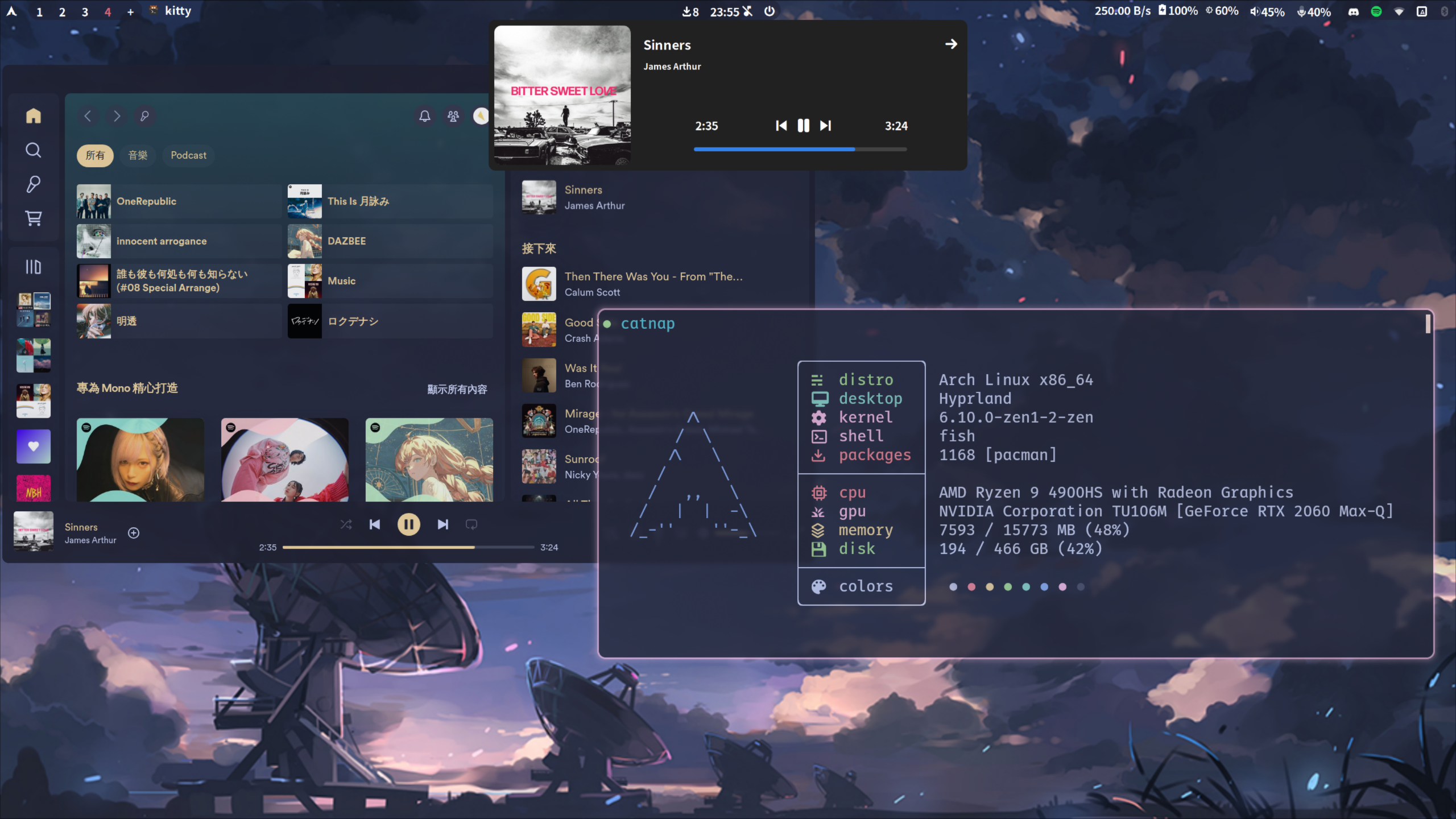Go back with the left chevron
The width and height of the screenshot is (1456, 819).
tap(88, 116)
